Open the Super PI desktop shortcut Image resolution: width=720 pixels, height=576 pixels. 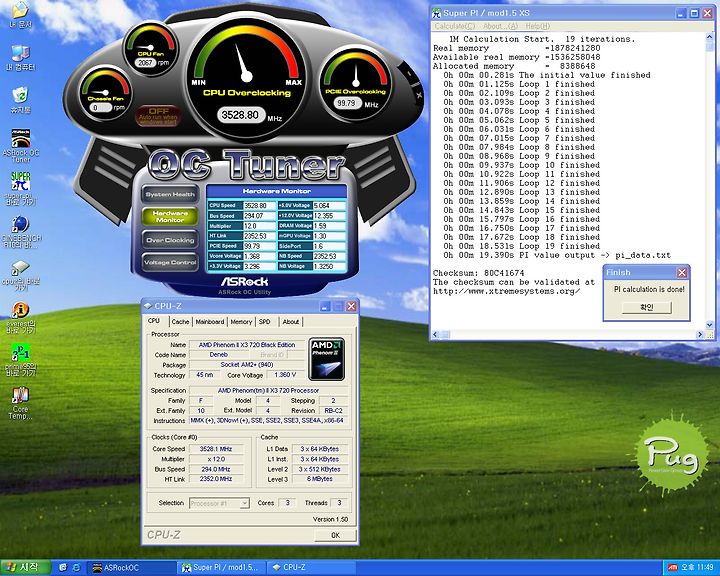coord(21,188)
